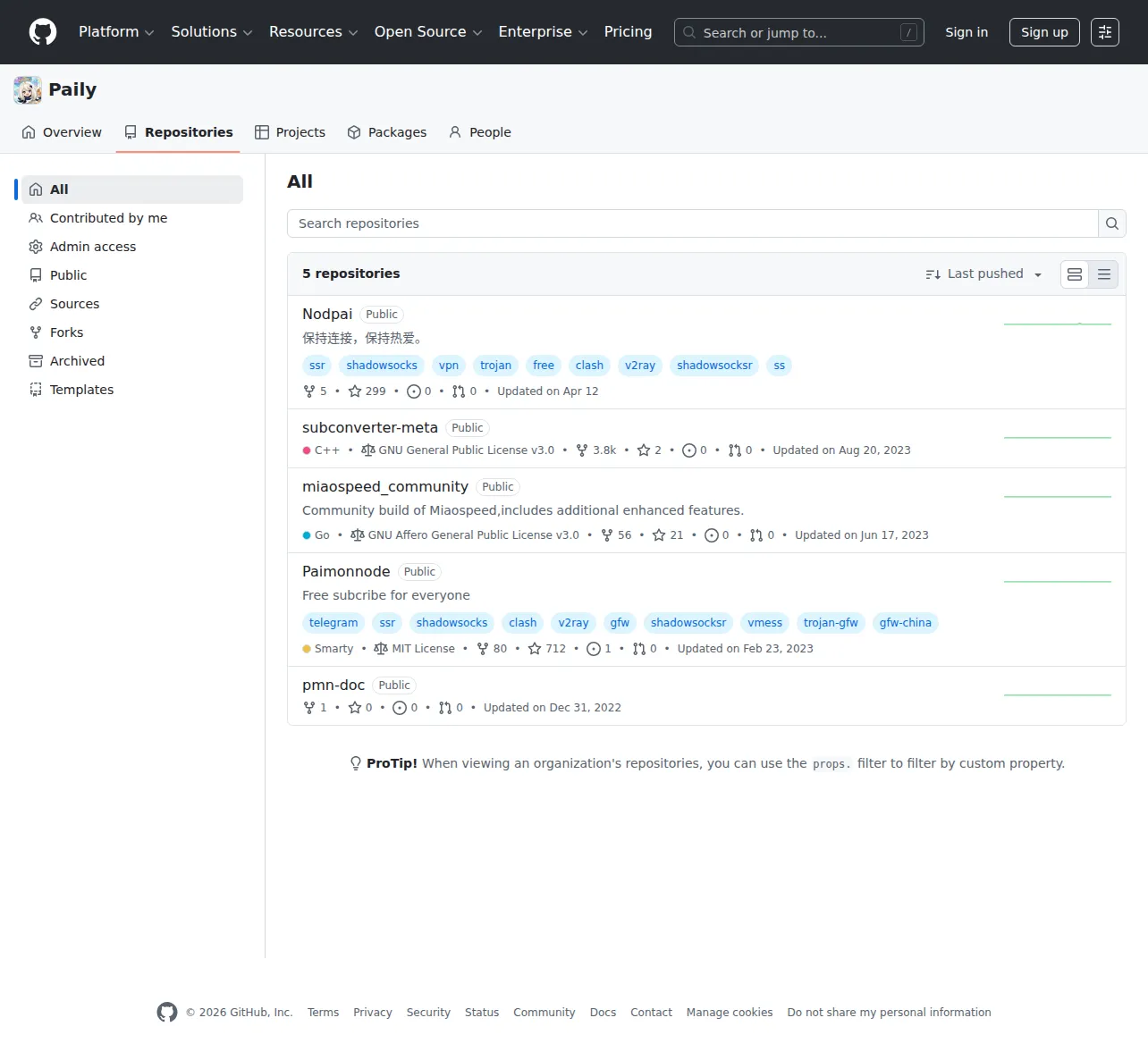Filter repositories by Sources
Screen dimensions: 1148x1060
tap(132, 304)
